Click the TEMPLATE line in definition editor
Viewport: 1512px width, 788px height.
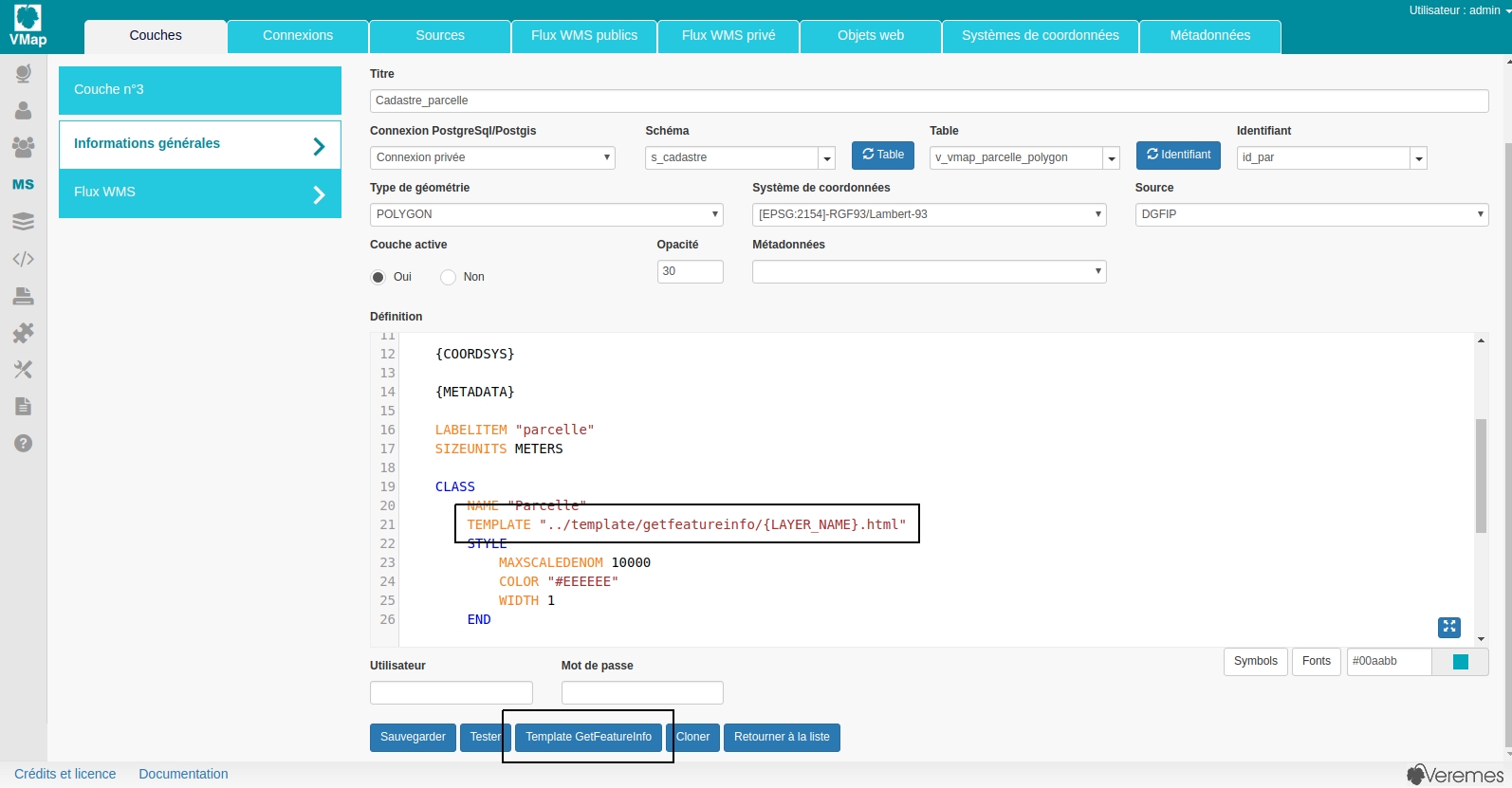687,525
